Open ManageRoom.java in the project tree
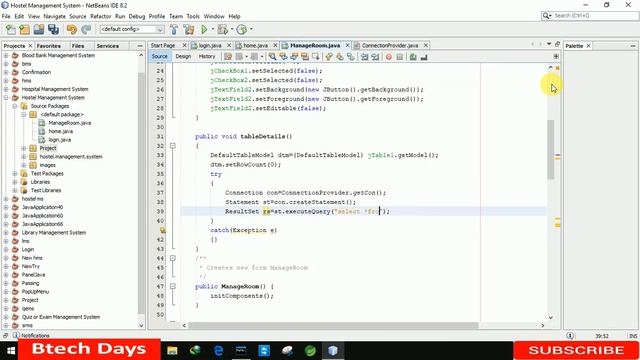The image size is (640, 360). (x=69, y=123)
